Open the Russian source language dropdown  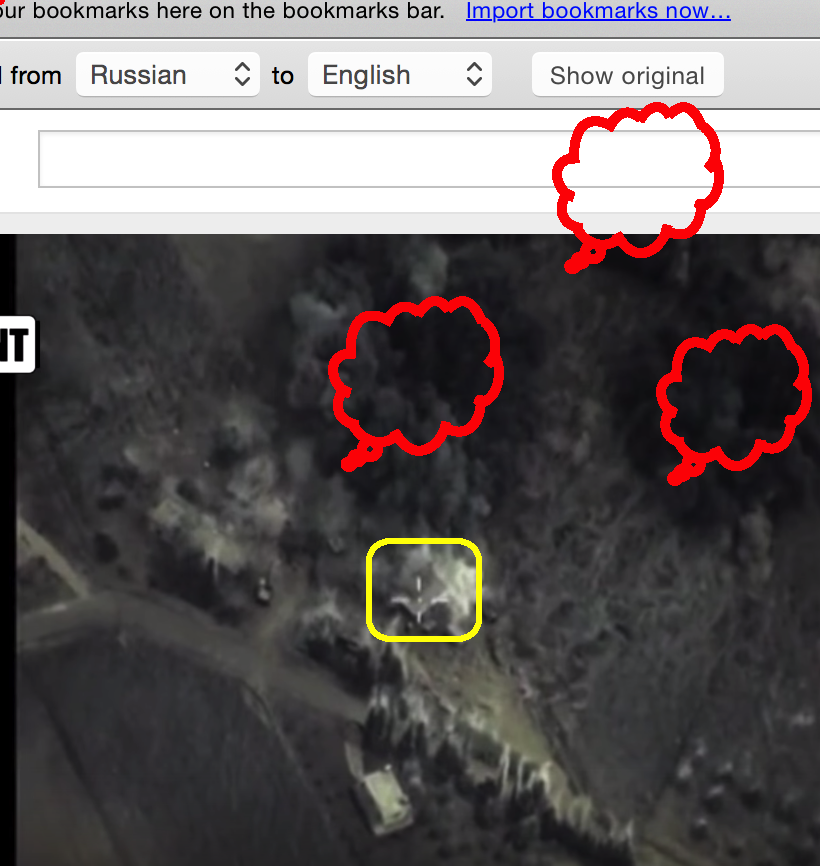(168, 75)
